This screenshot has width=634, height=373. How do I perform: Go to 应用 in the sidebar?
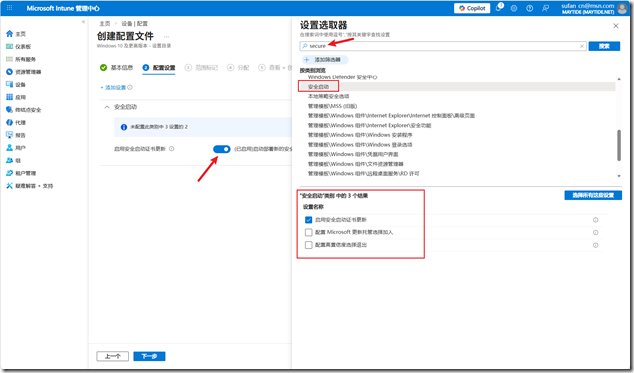pyautogui.click(x=16, y=97)
